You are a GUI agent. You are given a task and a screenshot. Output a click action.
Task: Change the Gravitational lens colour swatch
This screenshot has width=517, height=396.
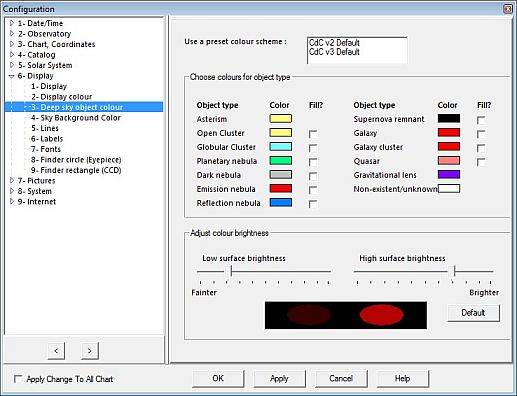click(x=449, y=175)
